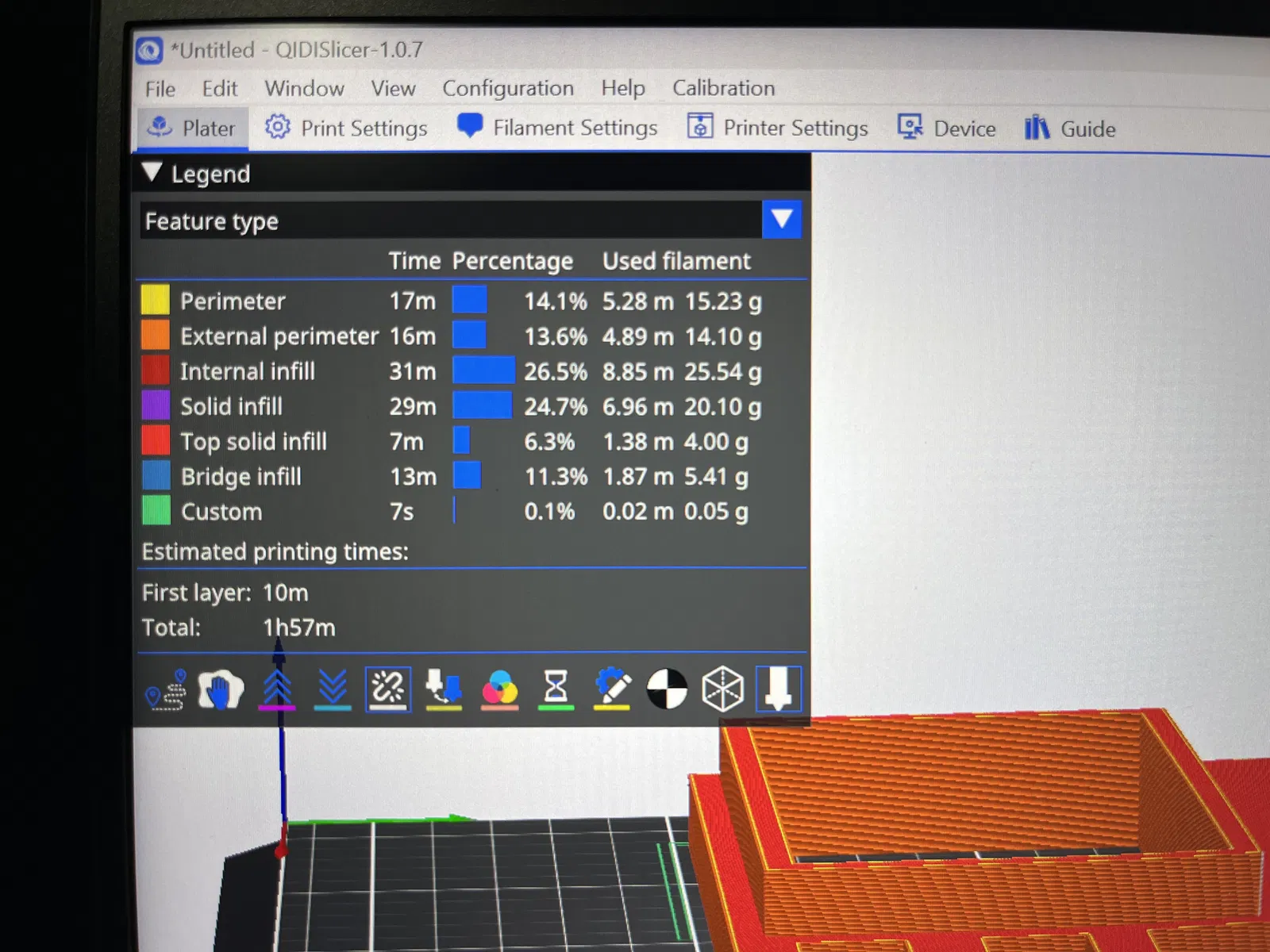
Task: Switch to the Device tab
Action: 946,128
